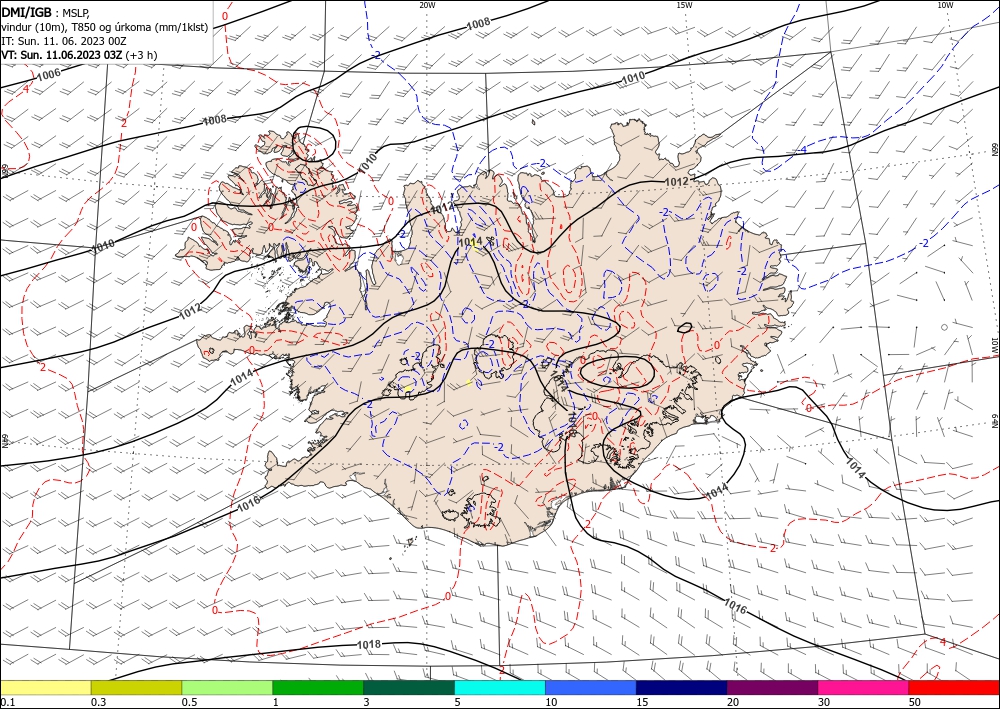Click the legend value '5'
The height and width of the screenshot is (709, 1000).
click(457, 702)
